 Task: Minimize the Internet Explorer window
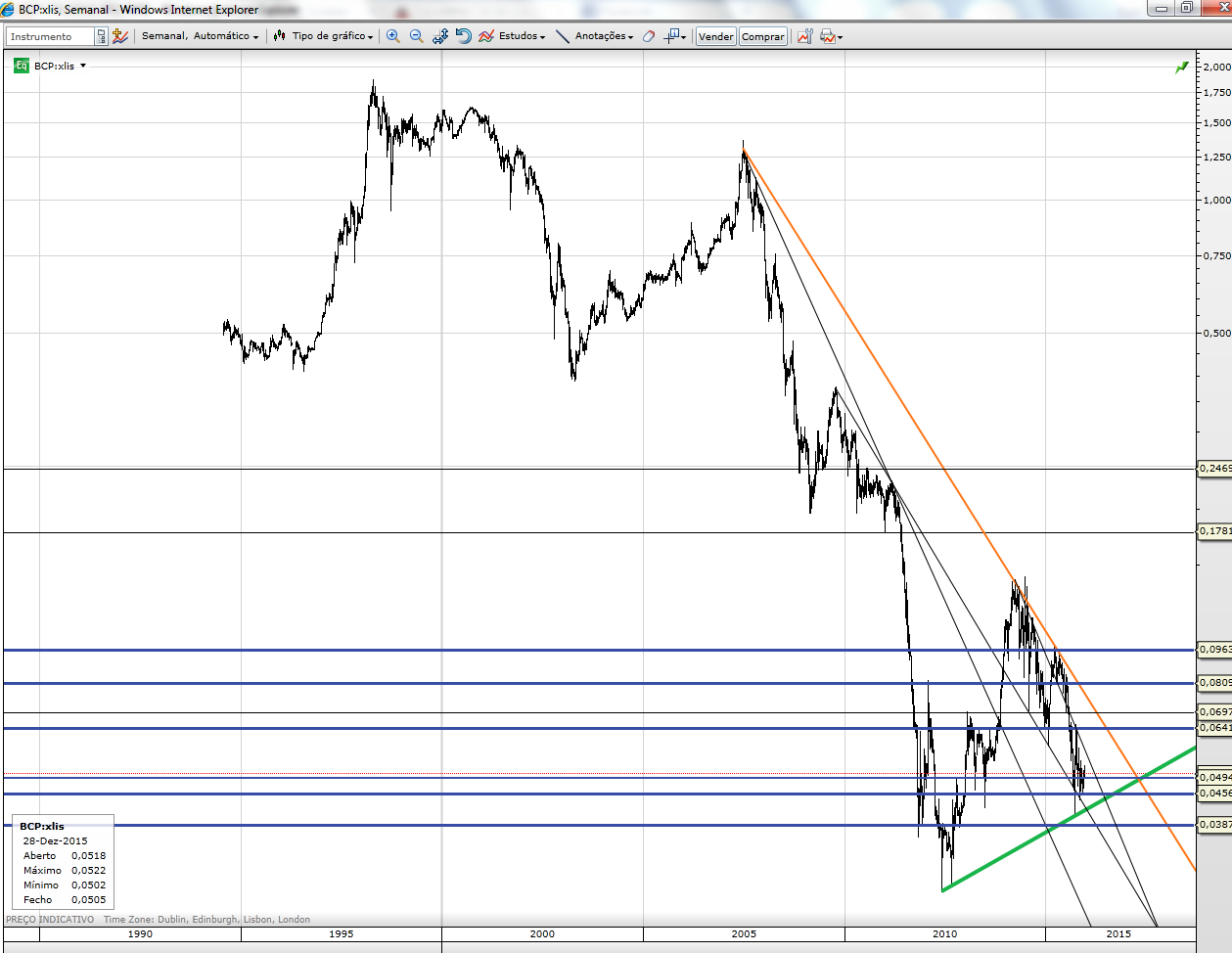point(1162,8)
